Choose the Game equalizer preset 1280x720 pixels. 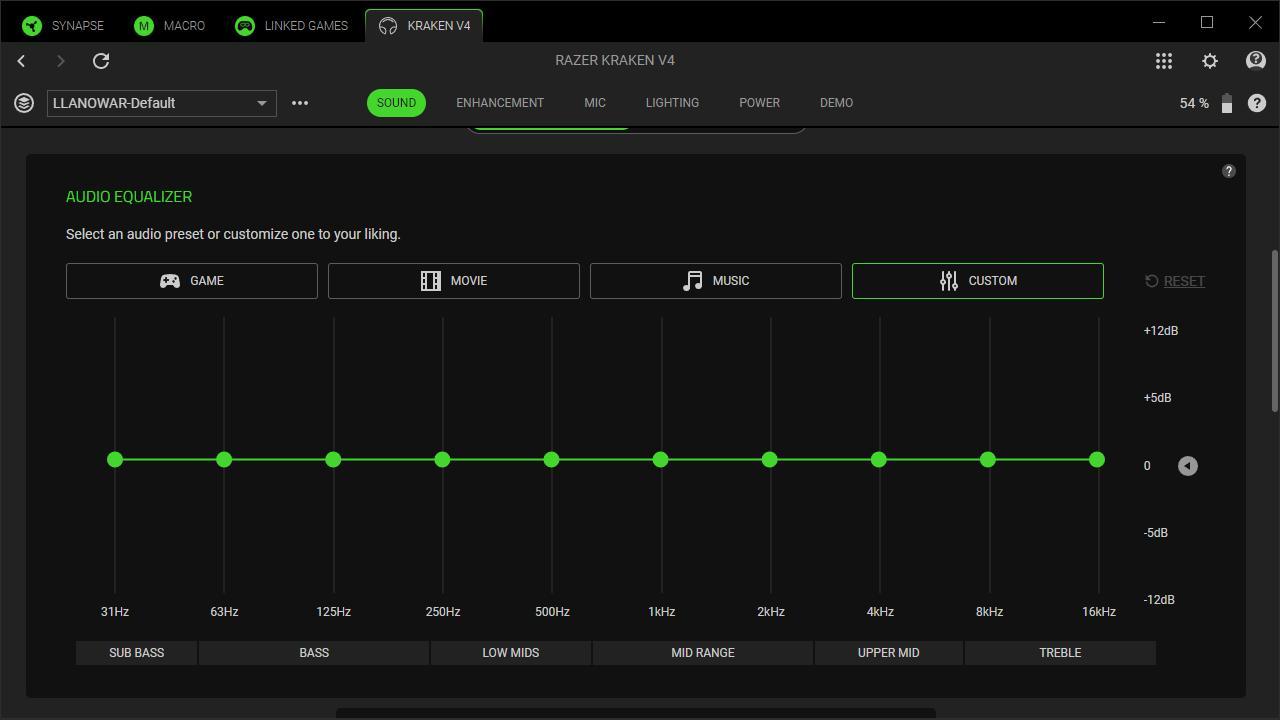tap(192, 281)
